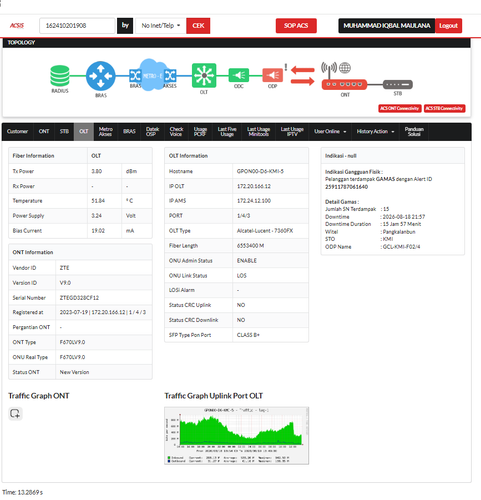Click IP AMS value 172.24.12.100
Screen dimensions: 481x500
click(x=254, y=201)
